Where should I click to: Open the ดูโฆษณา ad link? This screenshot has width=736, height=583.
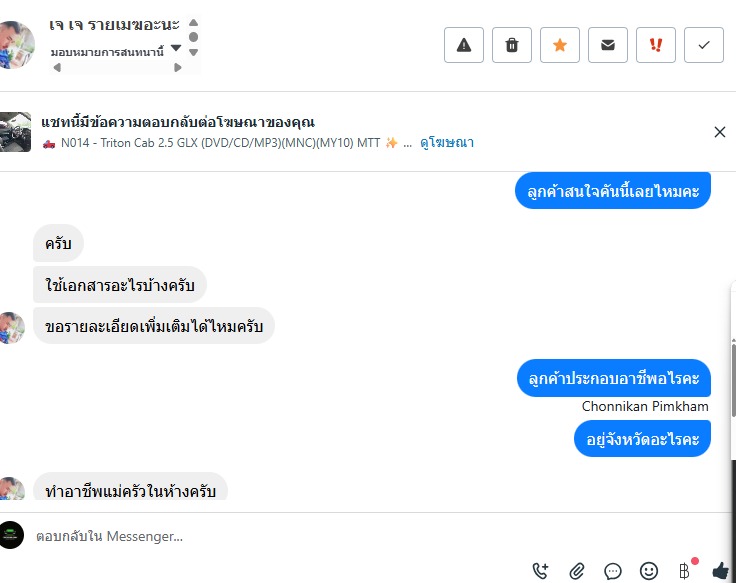tap(446, 143)
